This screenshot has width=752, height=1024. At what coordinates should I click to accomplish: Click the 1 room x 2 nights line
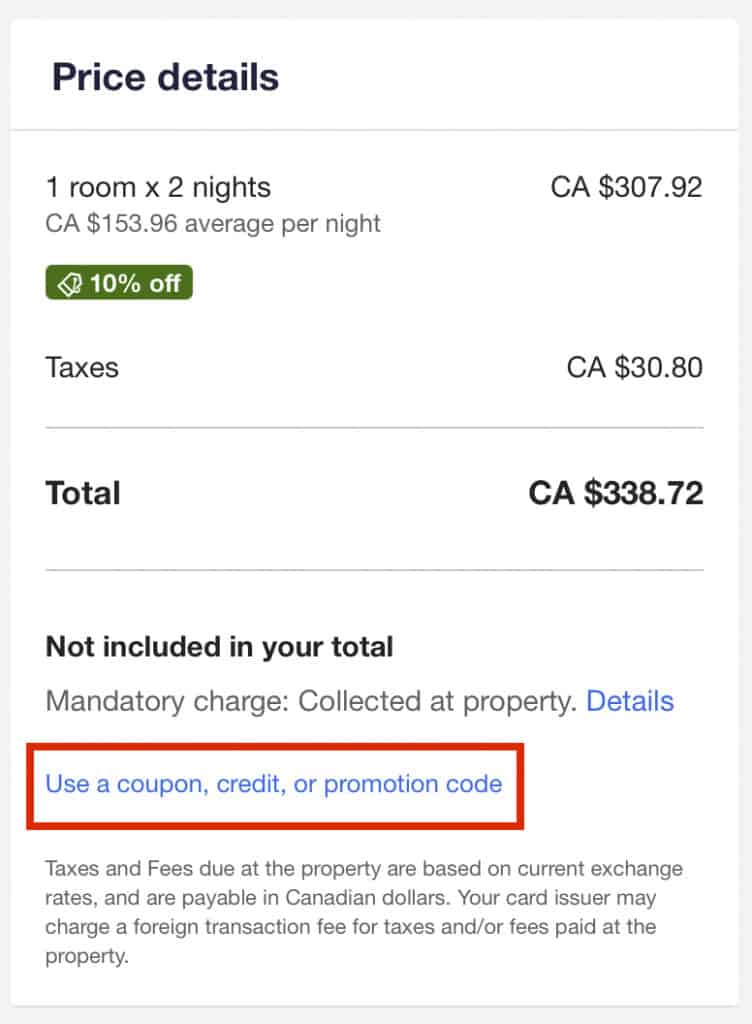157,187
